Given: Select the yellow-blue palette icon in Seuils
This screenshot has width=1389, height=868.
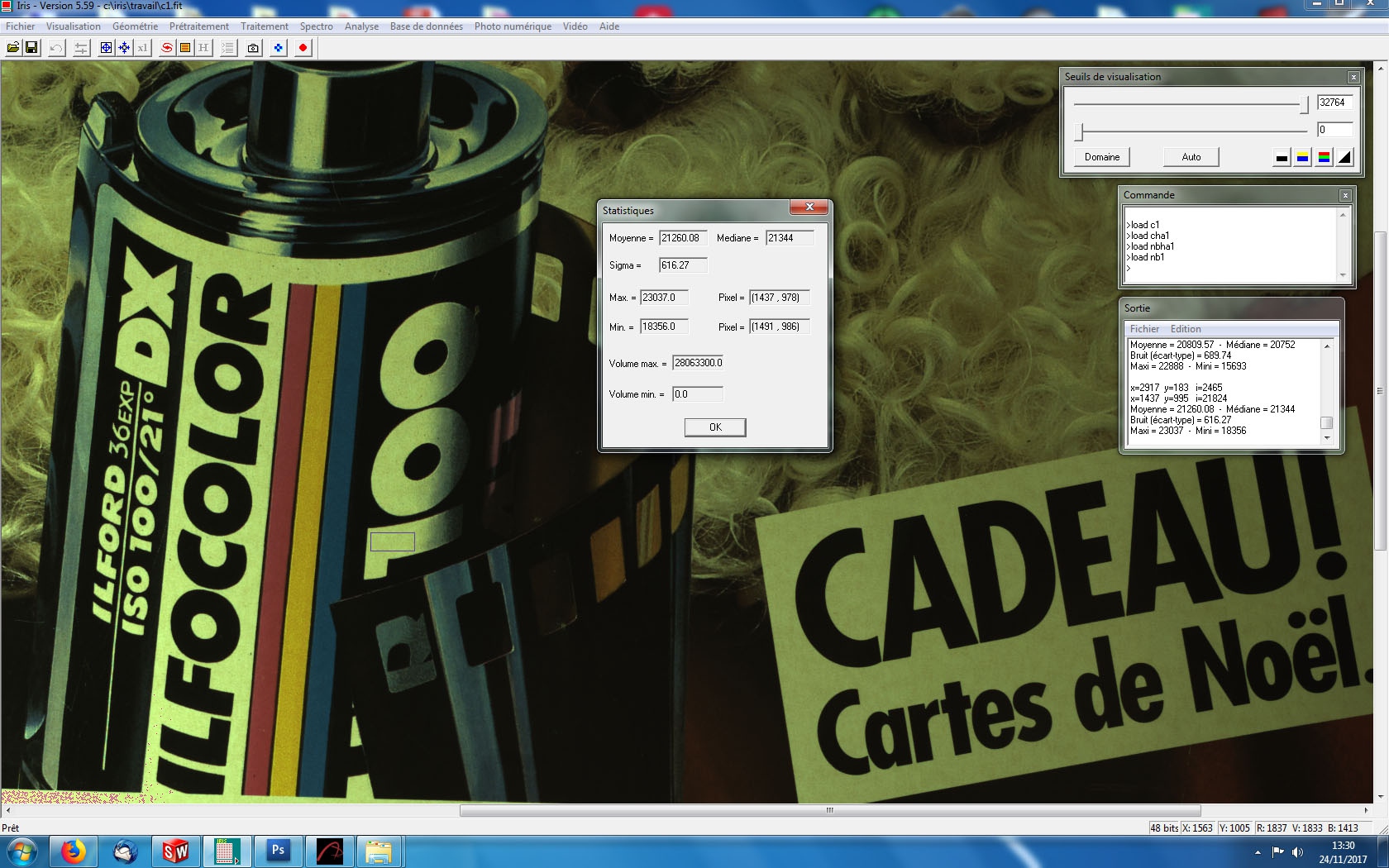Looking at the screenshot, I should 1303,157.
